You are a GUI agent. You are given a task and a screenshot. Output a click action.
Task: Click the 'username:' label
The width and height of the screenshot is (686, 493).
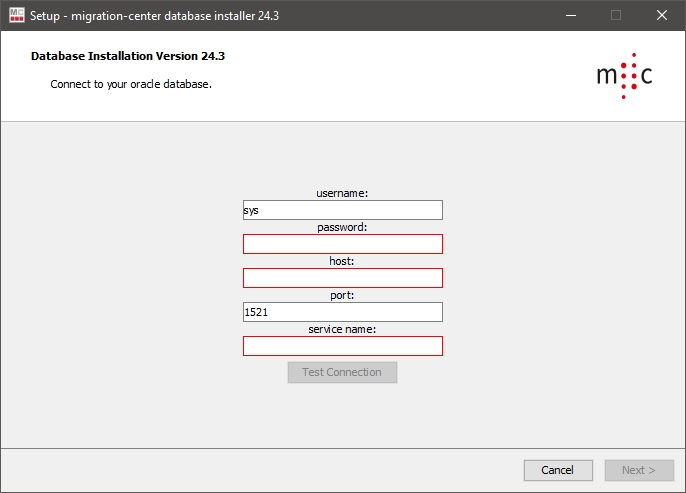[x=342, y=193]
